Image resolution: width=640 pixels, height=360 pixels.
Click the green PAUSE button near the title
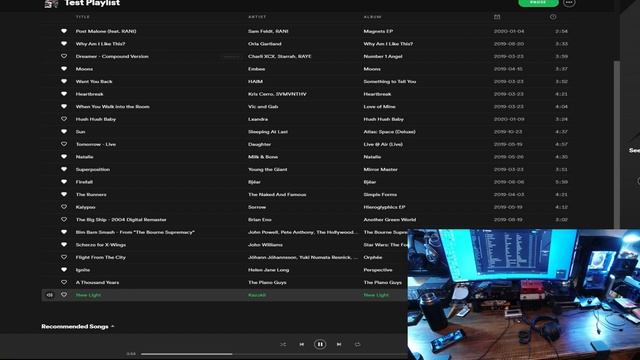click(538, 2)
